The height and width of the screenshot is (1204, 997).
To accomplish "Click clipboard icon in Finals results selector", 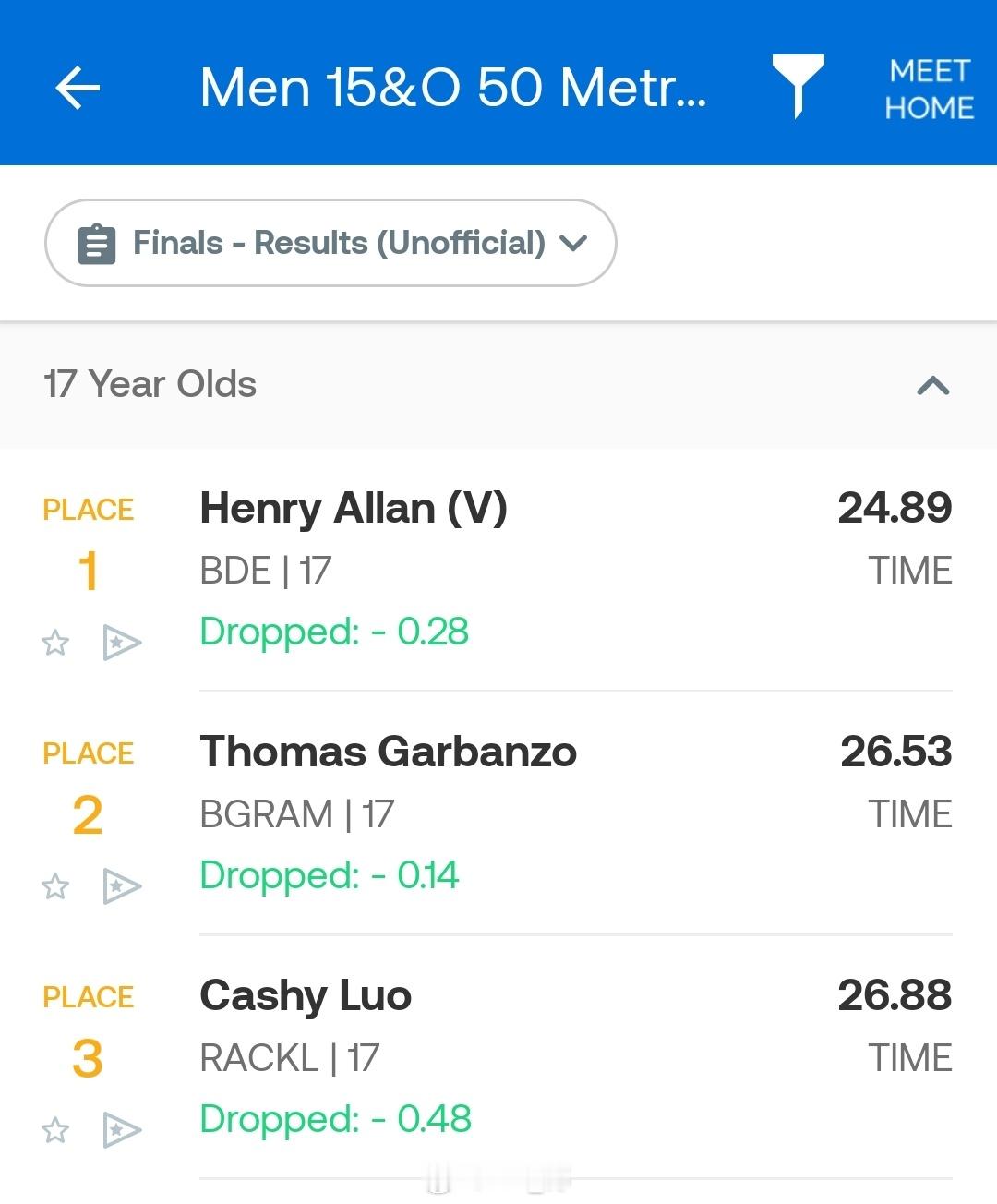I will (x=97, y=244).
